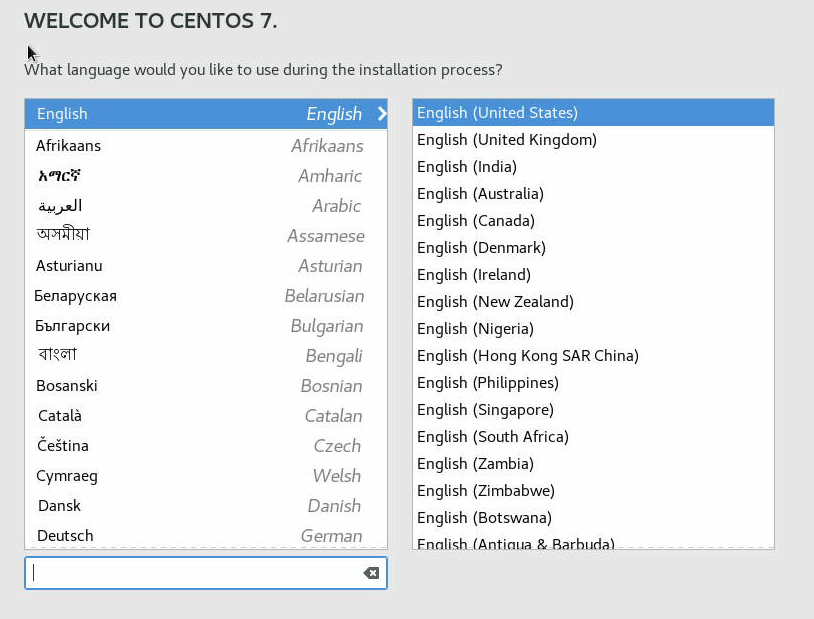Choose English (Singapore) locale
The height and width of the screenshot is (619, 814).
point(593,410)
